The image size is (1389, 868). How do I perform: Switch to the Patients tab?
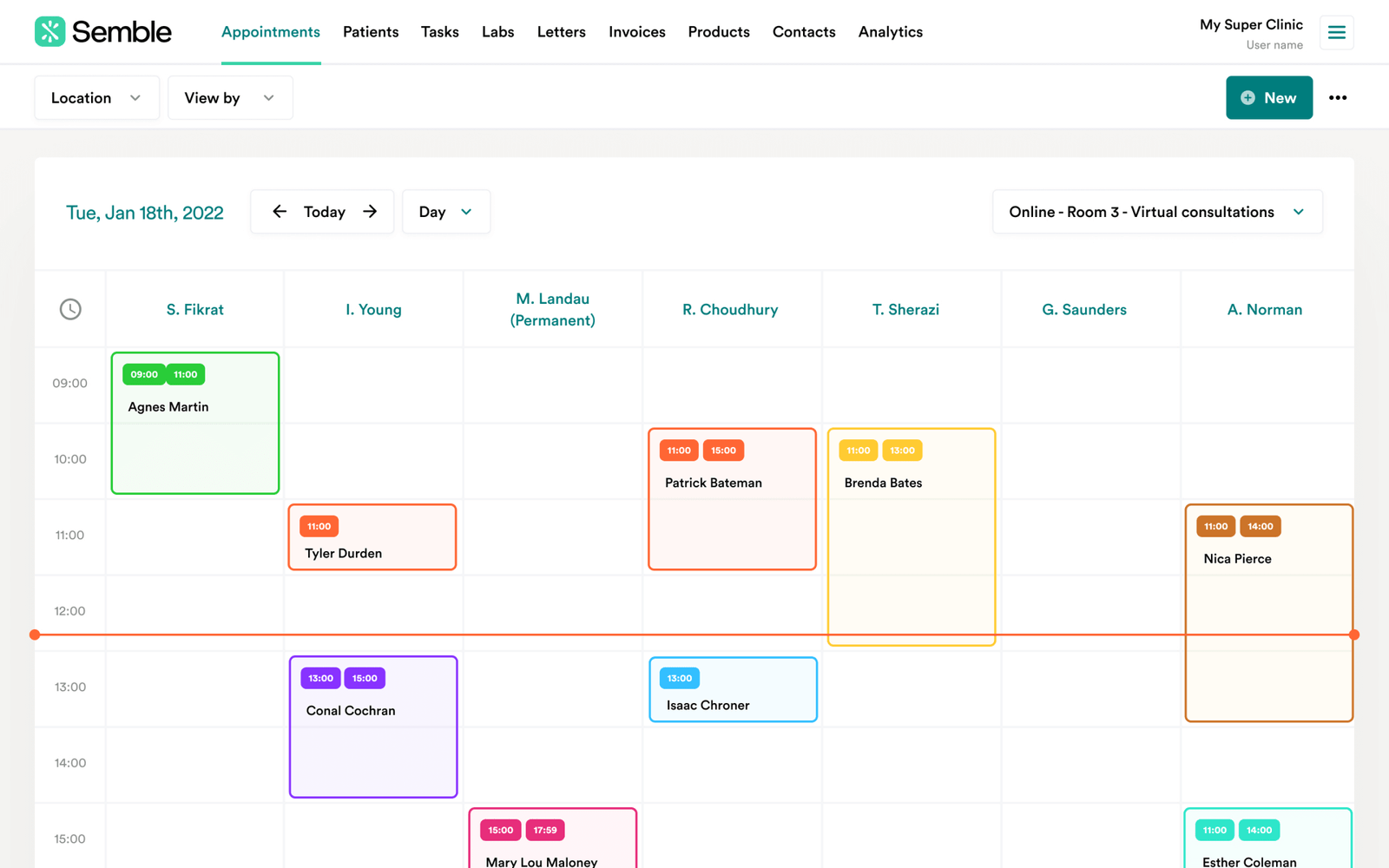click(x=371, y=32)
